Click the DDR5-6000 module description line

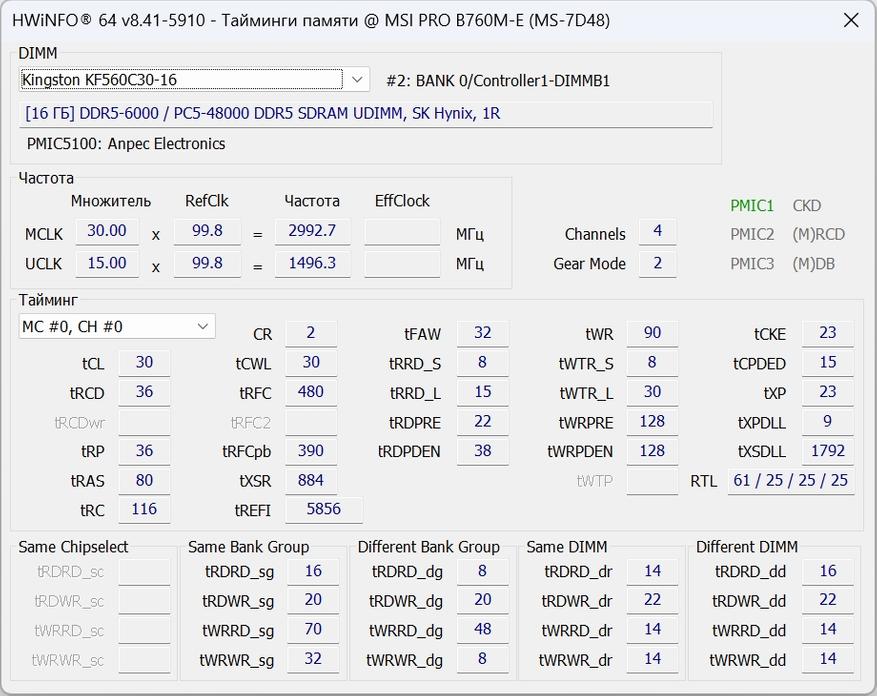pyautogui.click(x=366, y=114)
